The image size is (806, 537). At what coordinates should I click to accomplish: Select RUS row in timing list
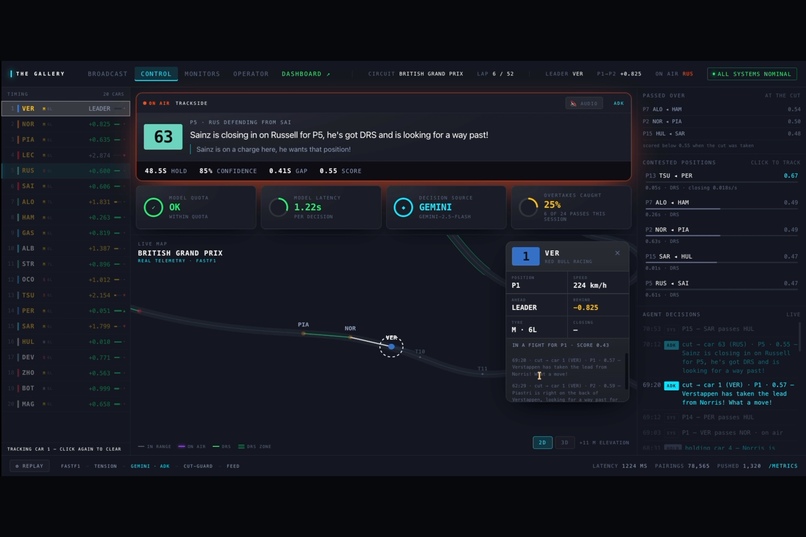pyautogui.click(x=65, y=171)
